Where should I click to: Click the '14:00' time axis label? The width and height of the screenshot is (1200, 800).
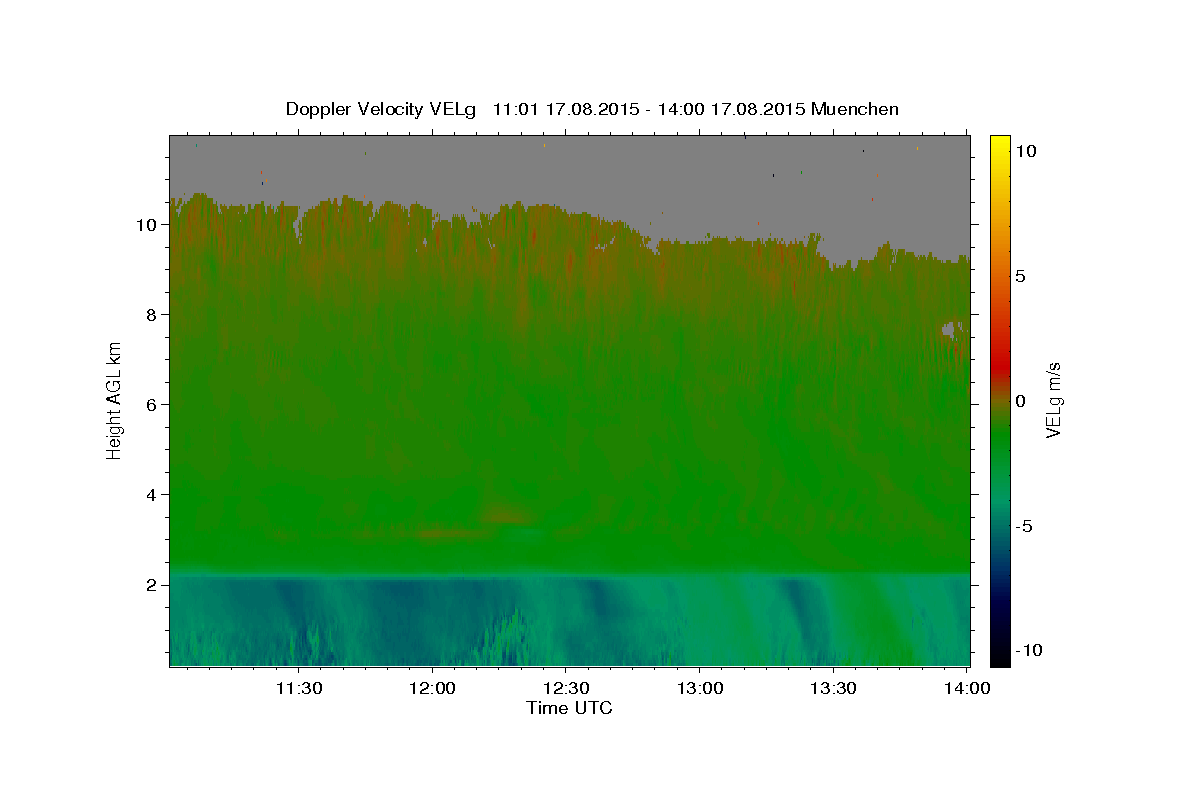pos(966,688)
